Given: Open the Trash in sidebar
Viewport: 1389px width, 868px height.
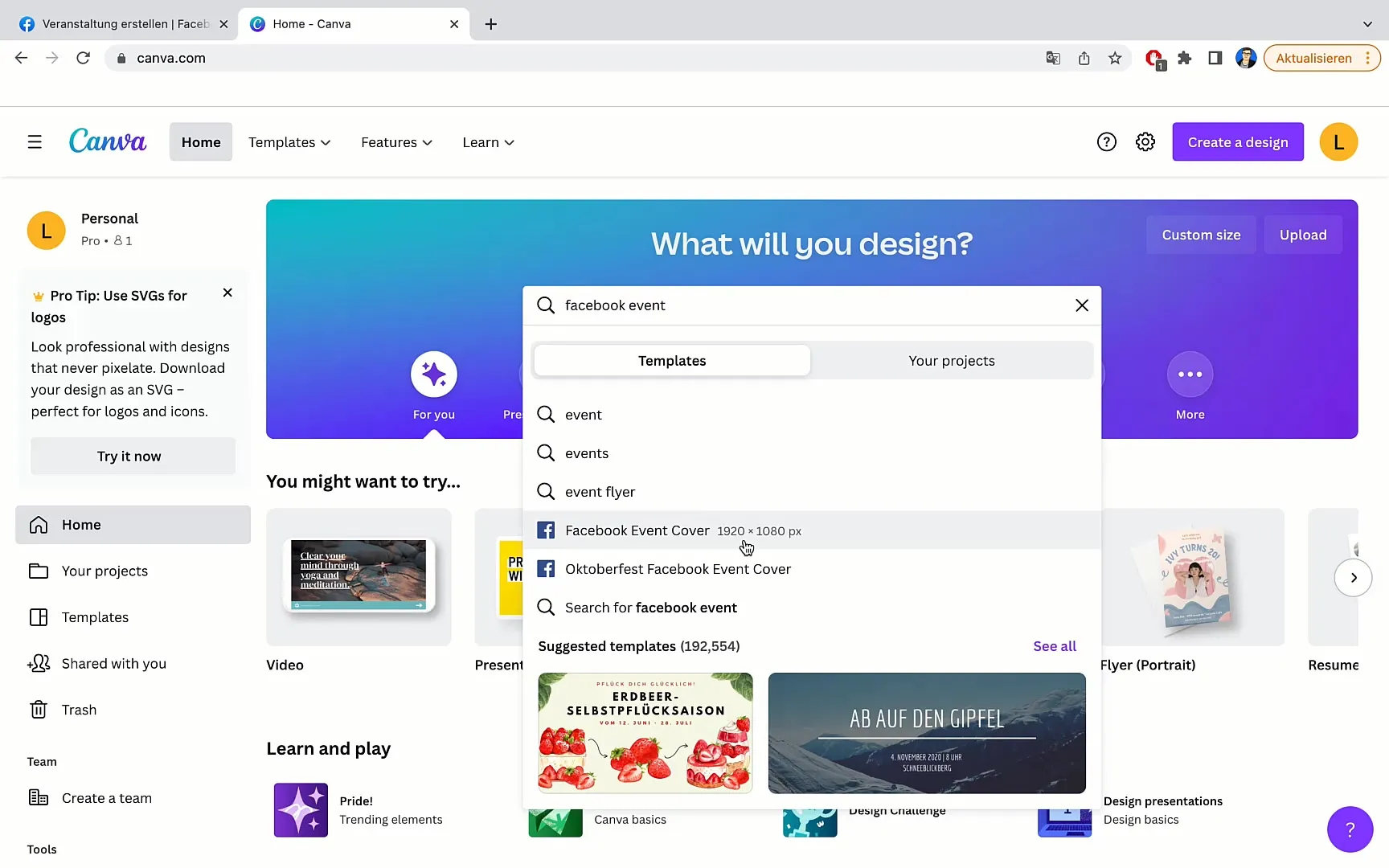Looking at the screenshot, I should point(133,710).
